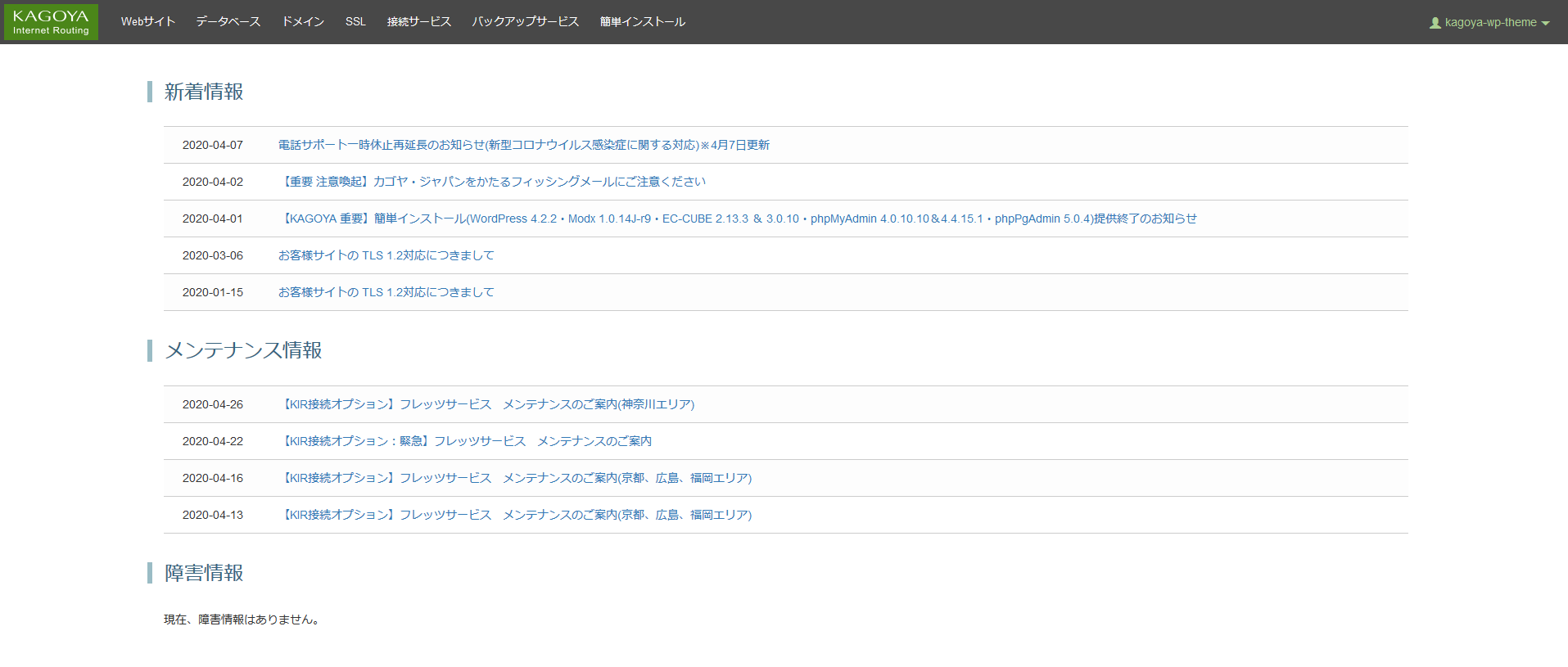Select the ドメイン menu item
Image resolution: width=1568 pixels, height=667 pixels.
[303, 22]
